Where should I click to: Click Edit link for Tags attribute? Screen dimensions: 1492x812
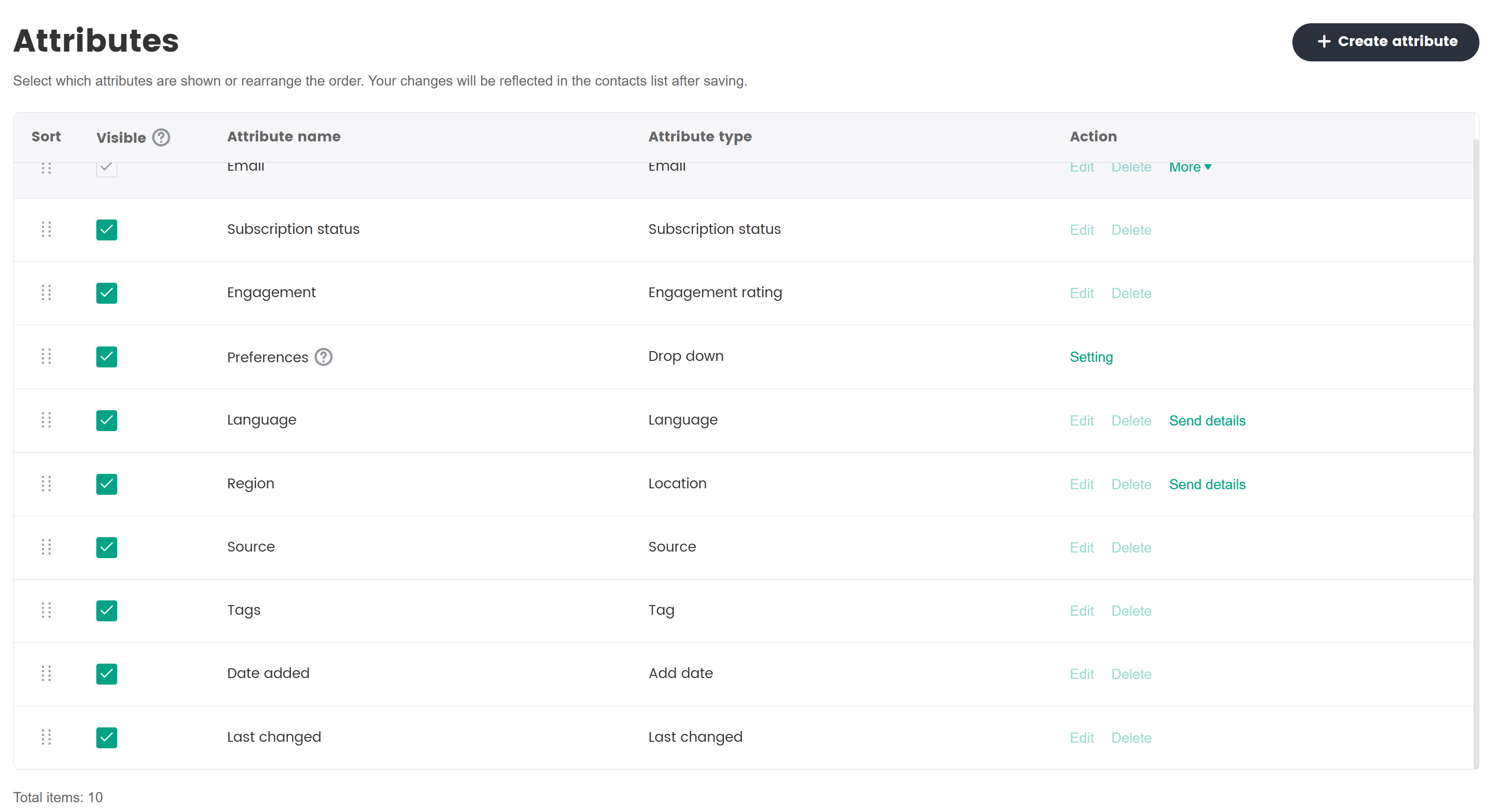1081,611
